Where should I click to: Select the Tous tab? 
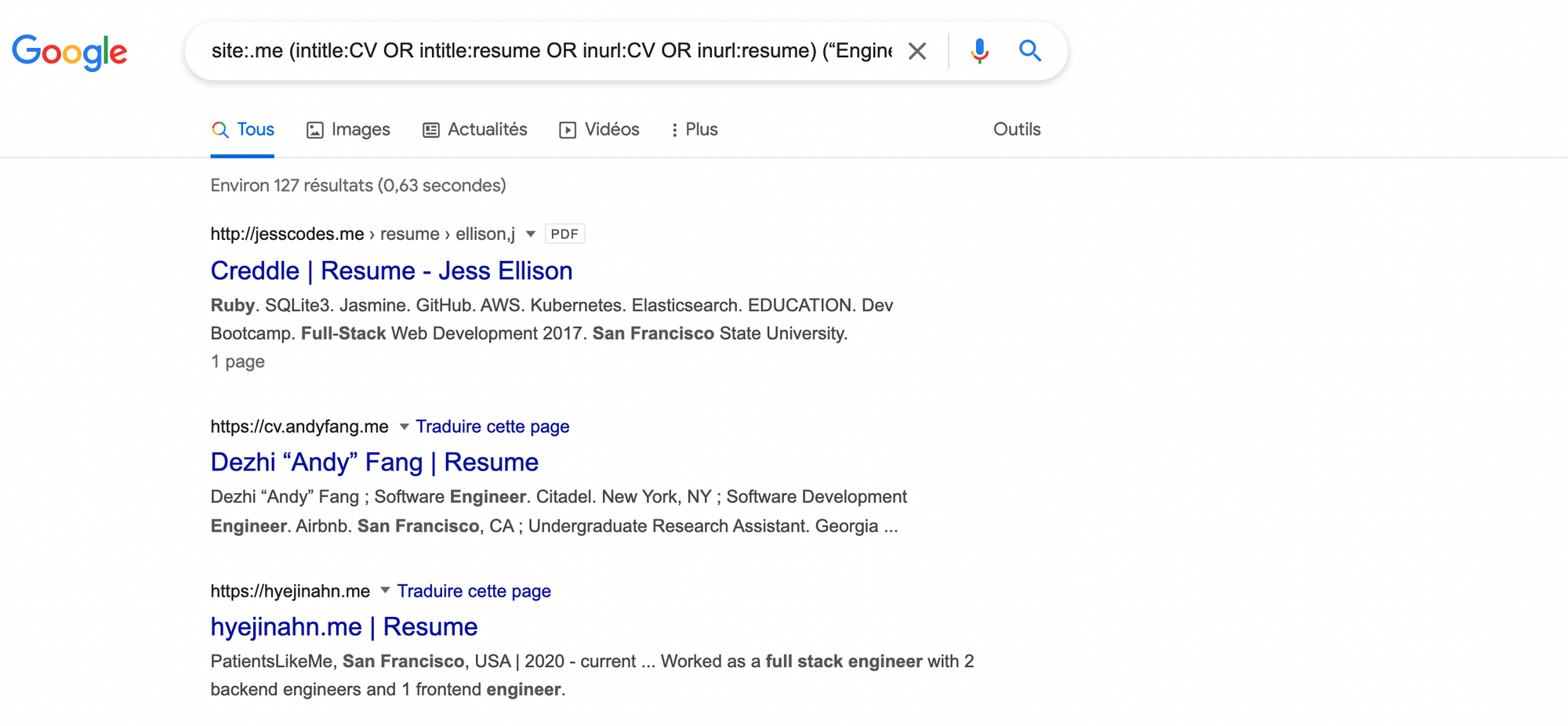(243, 130)
